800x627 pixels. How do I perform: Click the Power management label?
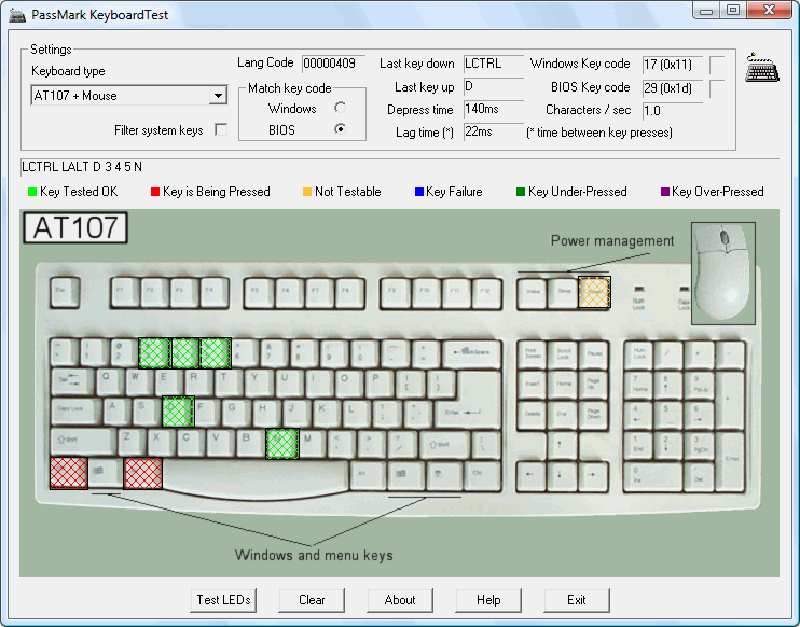612,241
